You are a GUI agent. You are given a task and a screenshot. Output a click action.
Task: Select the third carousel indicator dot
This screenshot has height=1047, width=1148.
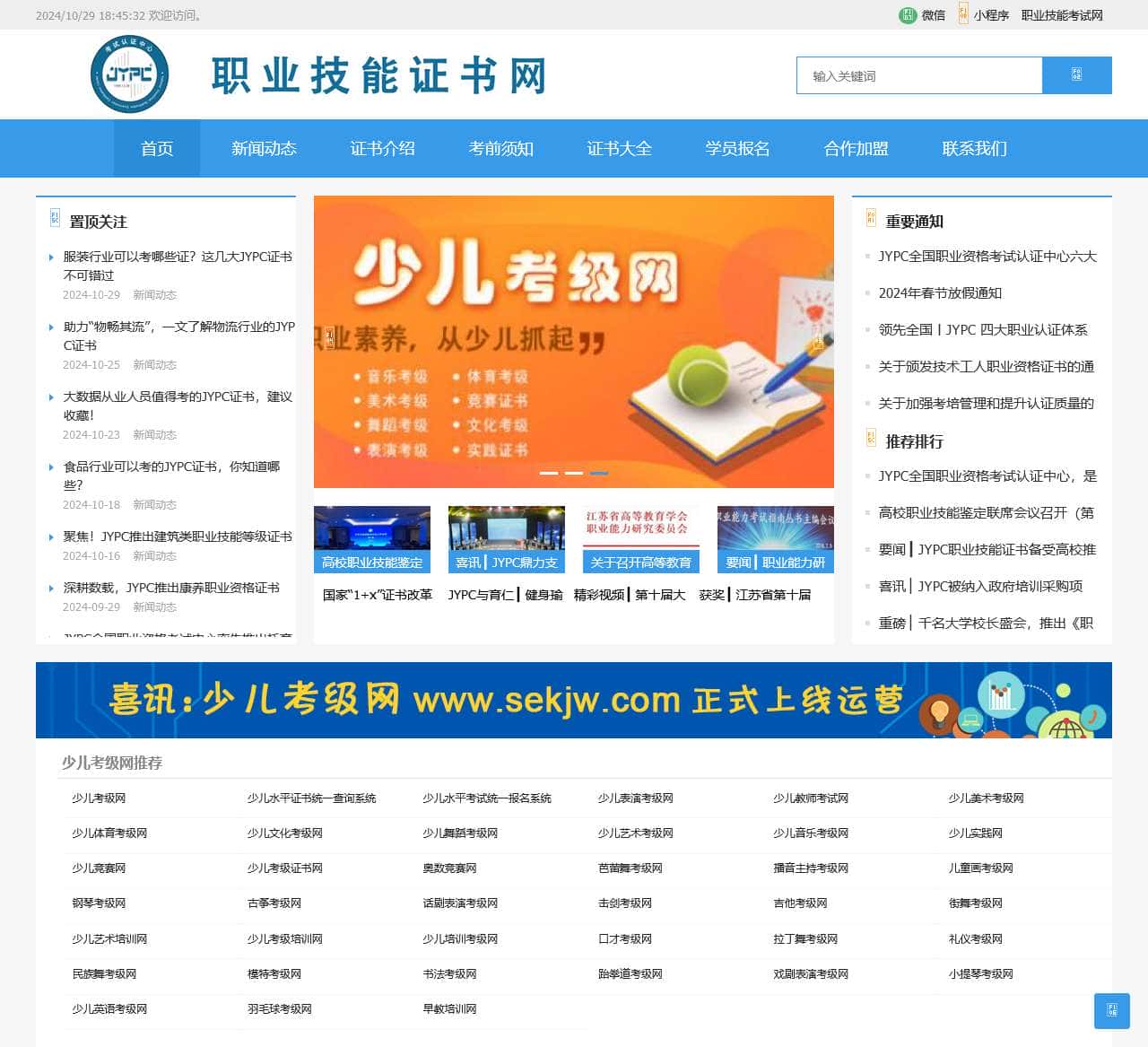click(x=599, y=473)
